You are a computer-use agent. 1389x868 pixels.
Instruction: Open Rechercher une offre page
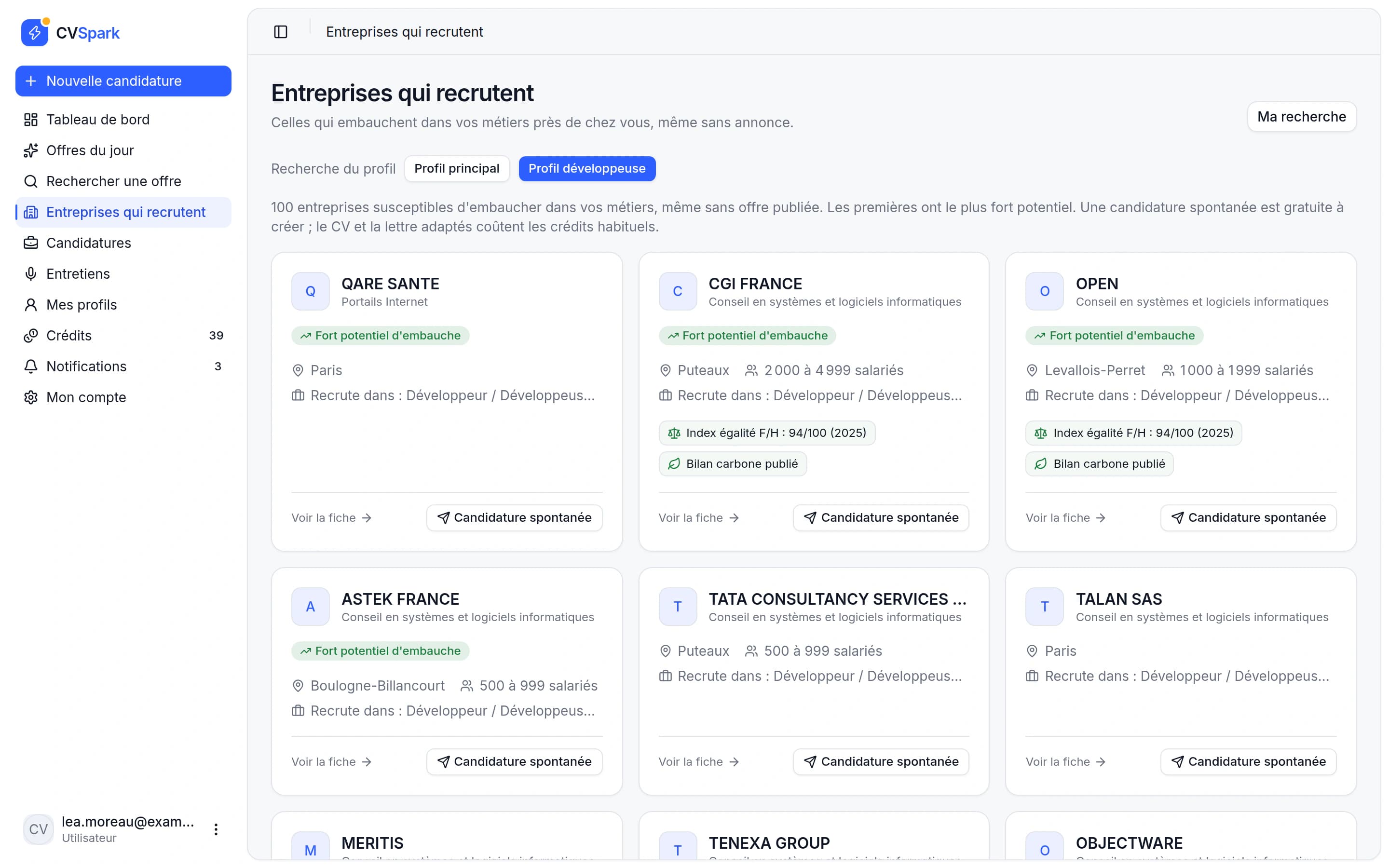[x=123, y=181]
